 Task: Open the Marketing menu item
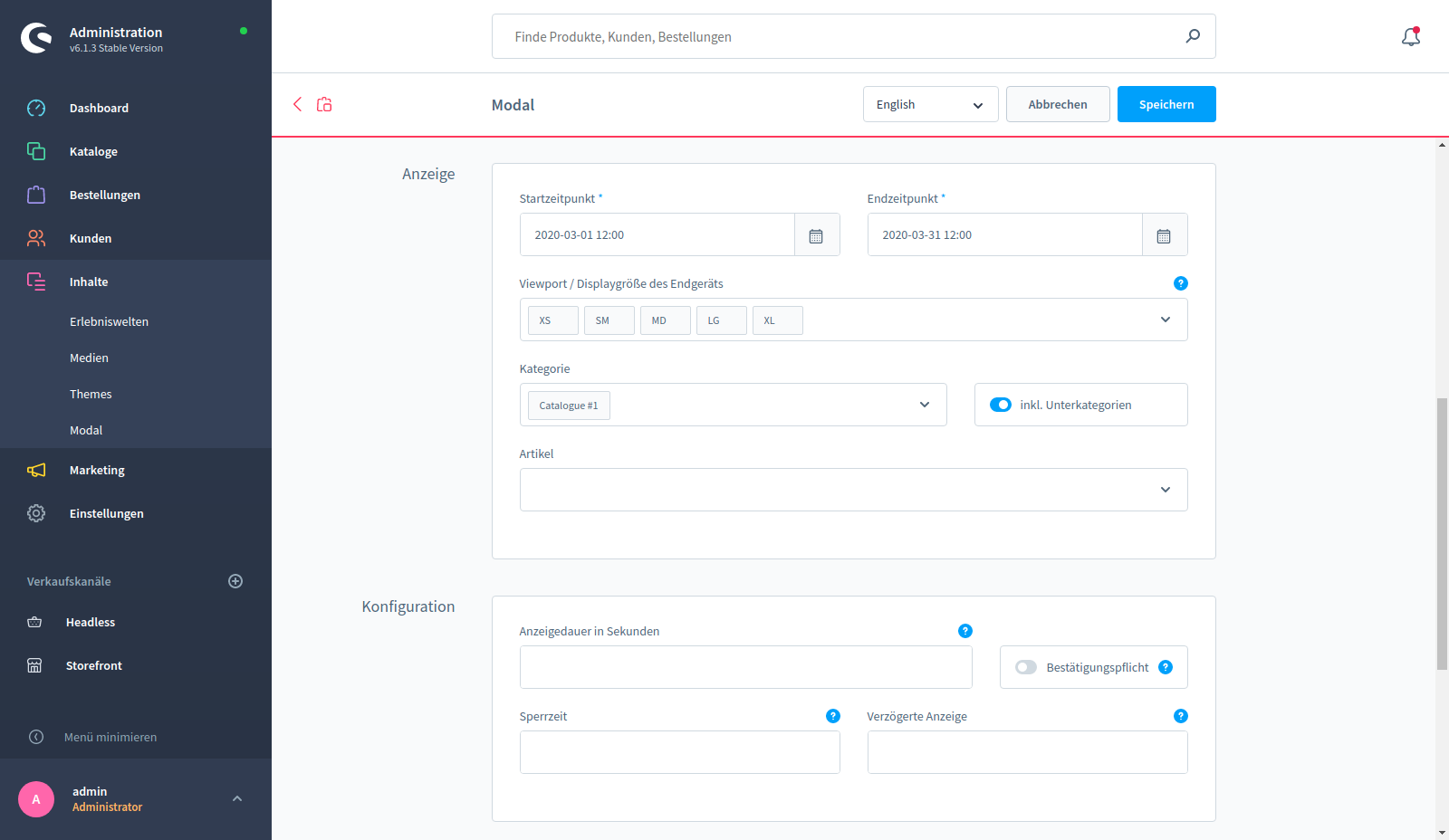(x=97, y=470)
